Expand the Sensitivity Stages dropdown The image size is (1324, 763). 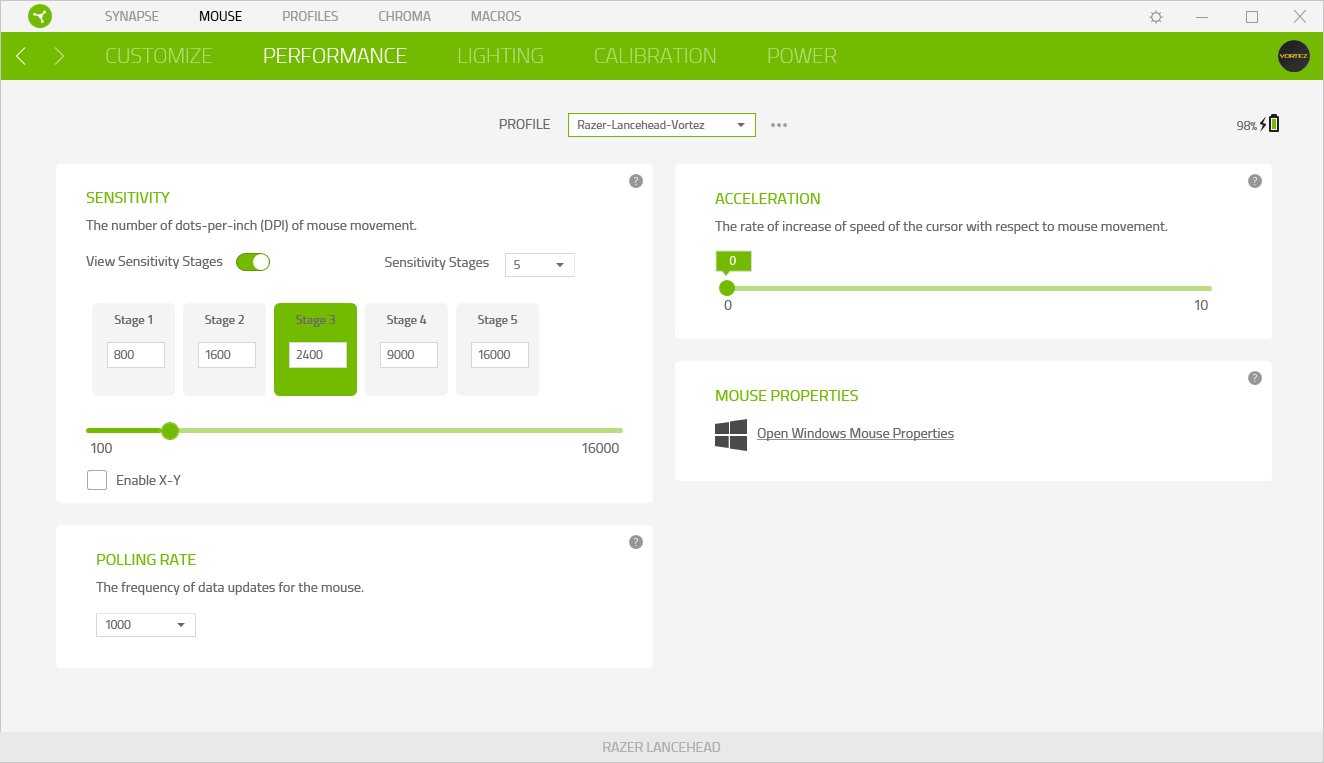(x=540, y=265)
